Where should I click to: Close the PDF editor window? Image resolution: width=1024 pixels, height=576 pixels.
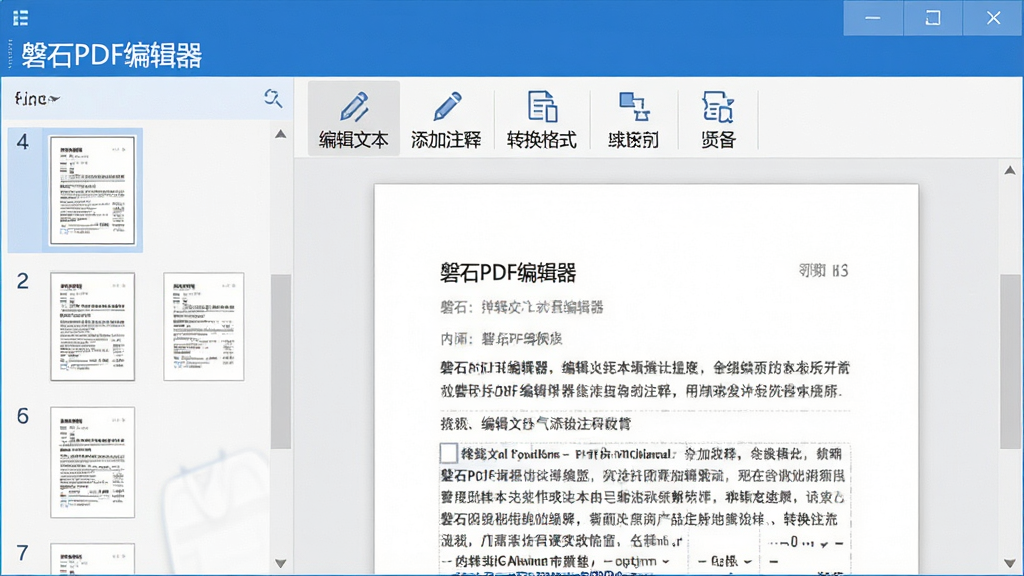coord(993,18)
